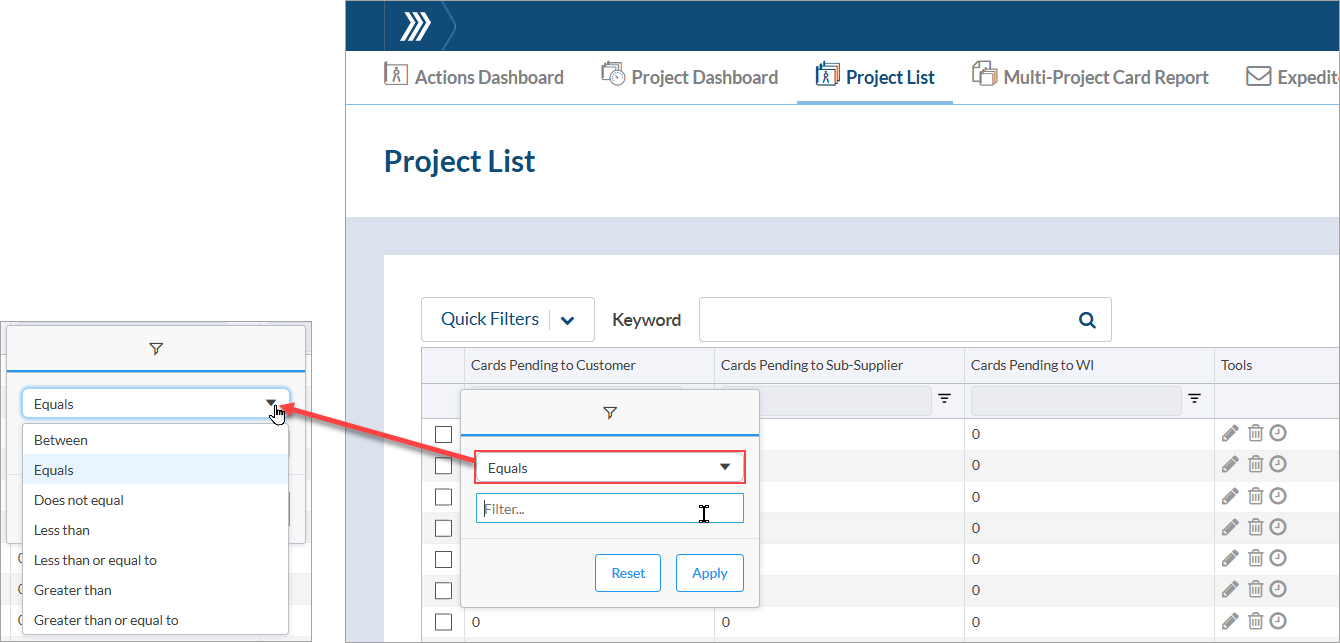Click the pencil edit icon in the seventh table row
Screen dimensions: 1340x643
coord(1230,621)
